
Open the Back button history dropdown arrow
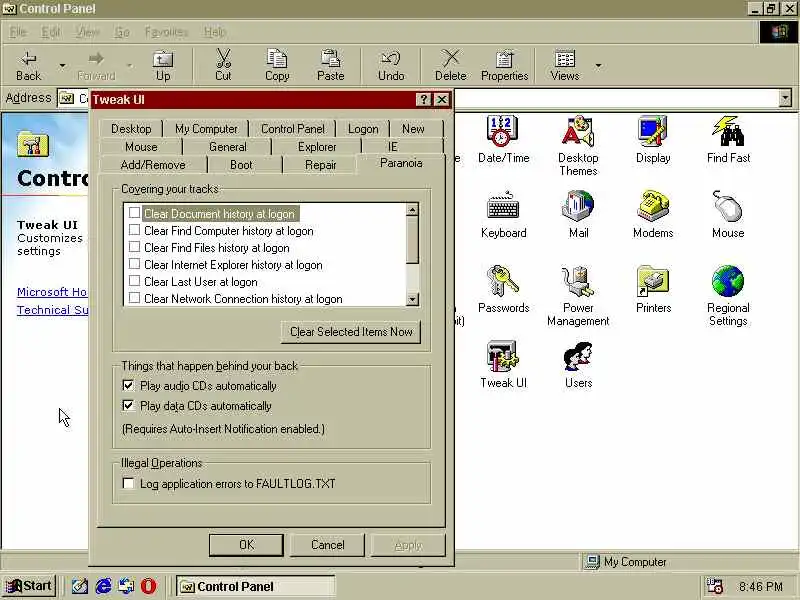pos(62,66)
